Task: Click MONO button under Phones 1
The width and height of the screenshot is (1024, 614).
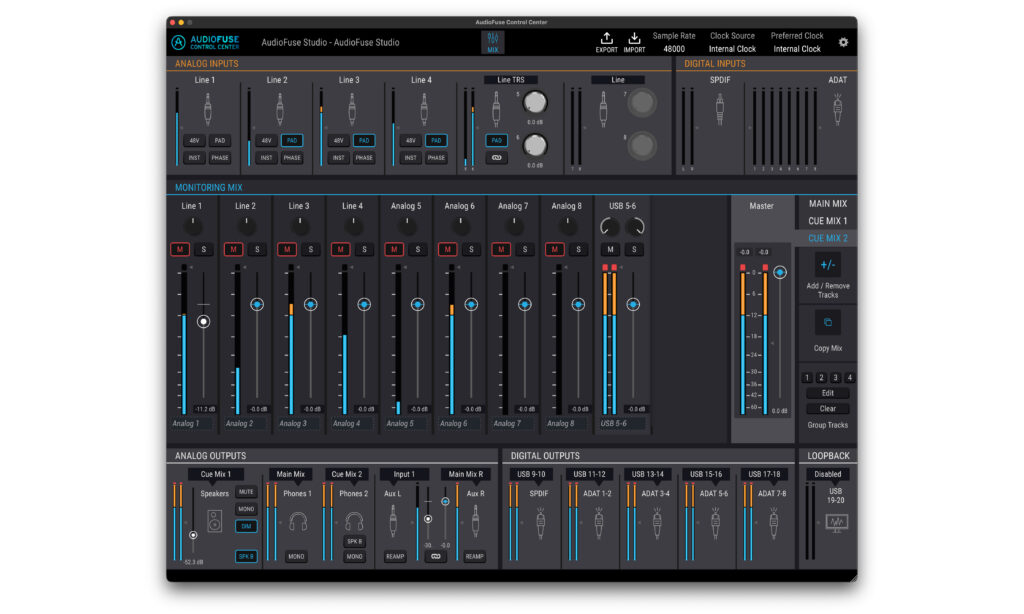Action: [296, 557]
